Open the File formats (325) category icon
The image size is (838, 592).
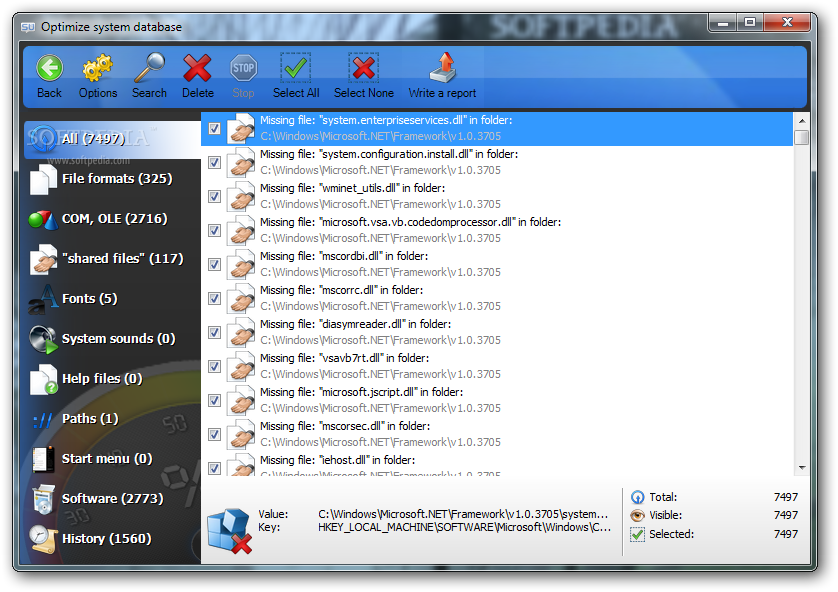[43, 179]
